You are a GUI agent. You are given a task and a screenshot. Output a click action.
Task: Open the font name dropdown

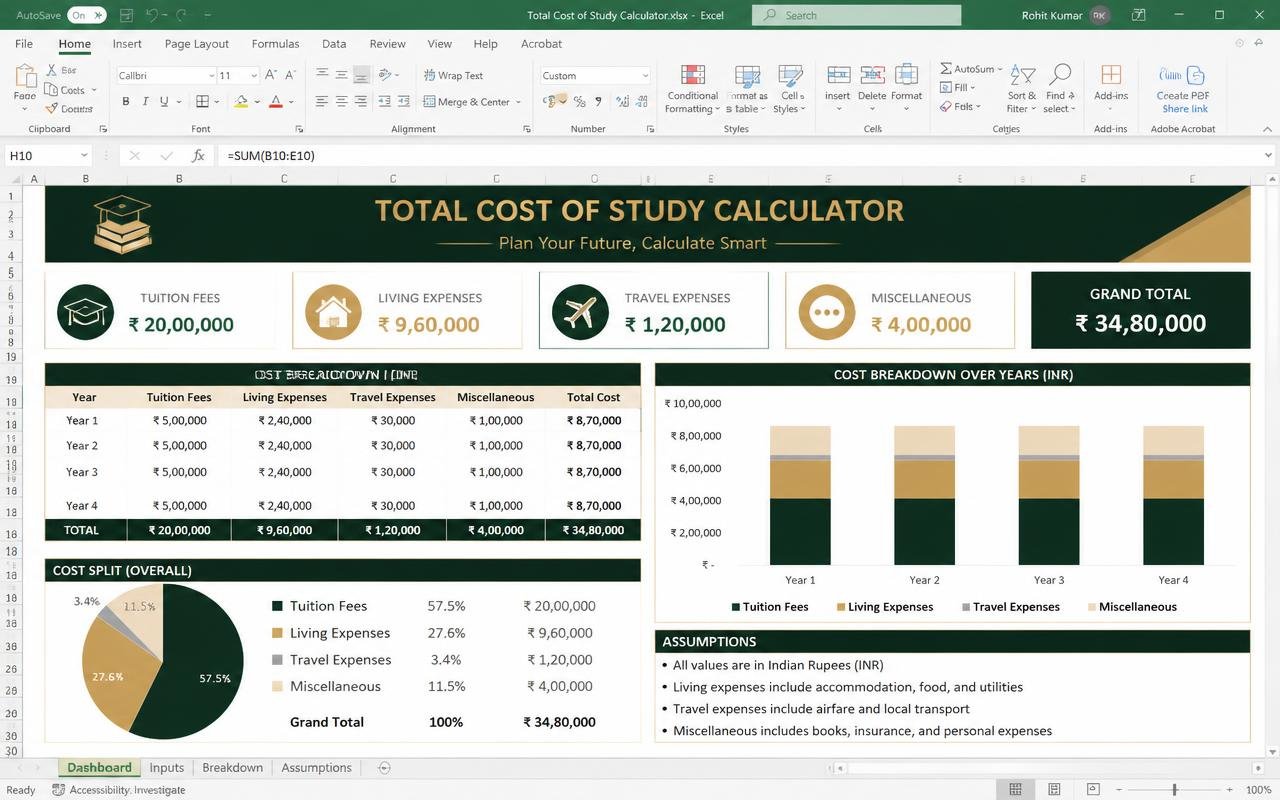coord(211,75)
